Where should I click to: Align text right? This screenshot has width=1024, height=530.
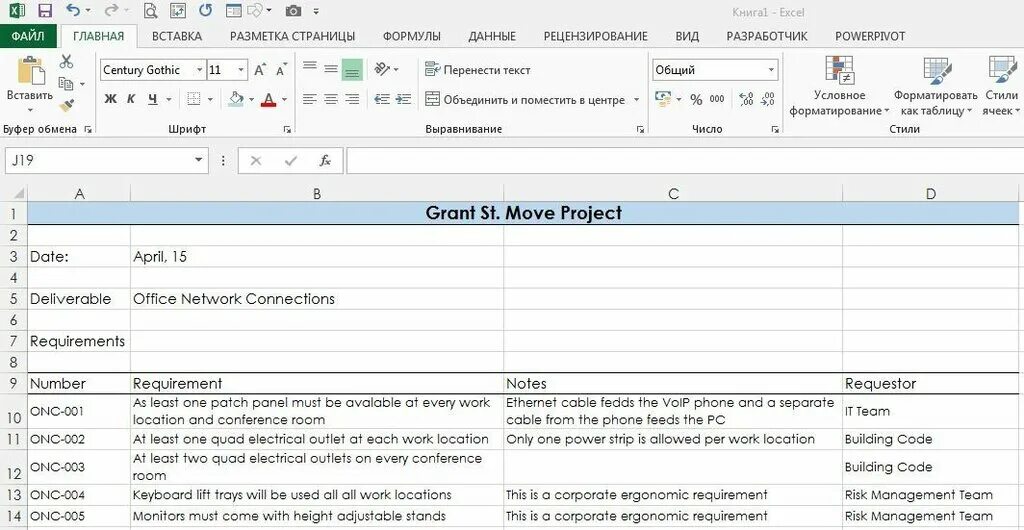coord(353,99)
